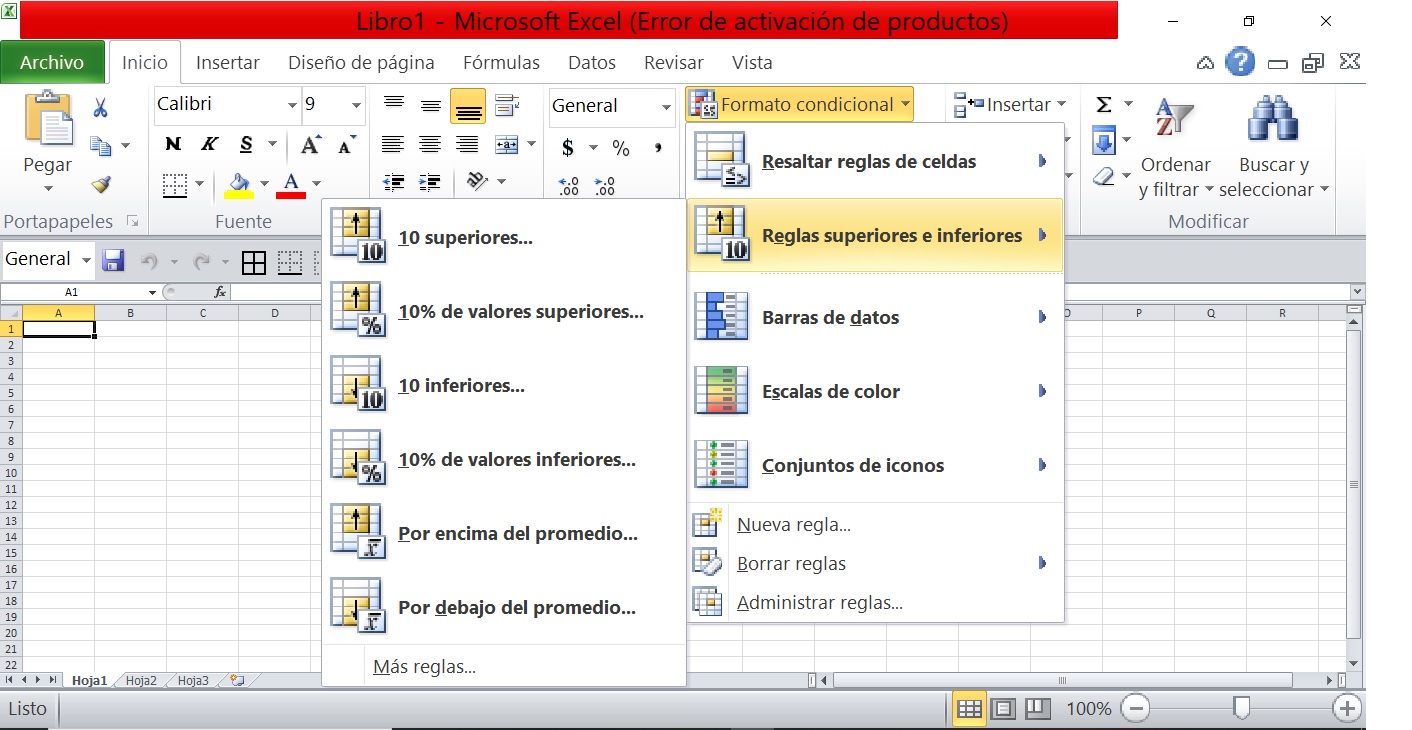The height and width of the screenshot is (730, 1412).
Task: Open the Barras de datos submenu
Action: click(875, 317)
